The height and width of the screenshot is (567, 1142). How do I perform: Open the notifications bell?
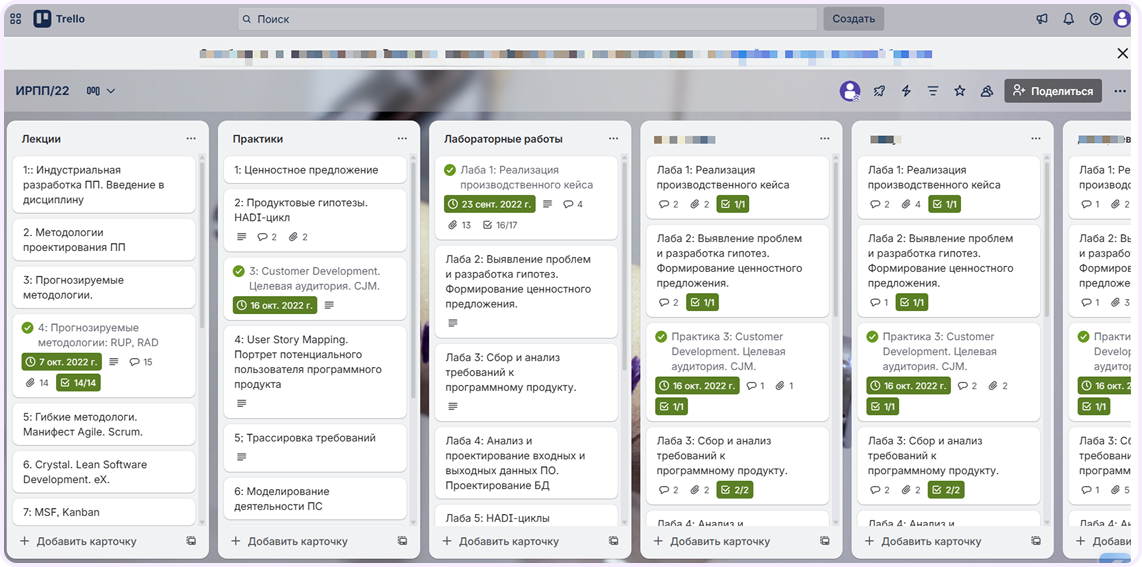[1068, 19]
